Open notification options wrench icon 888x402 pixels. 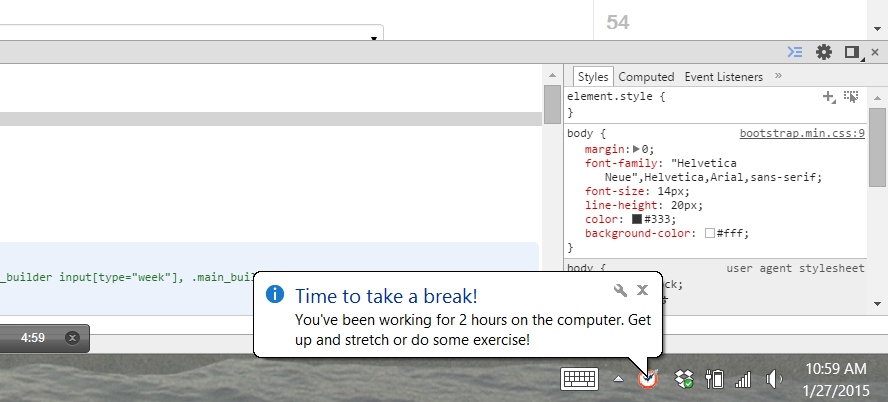click(621, 290)
